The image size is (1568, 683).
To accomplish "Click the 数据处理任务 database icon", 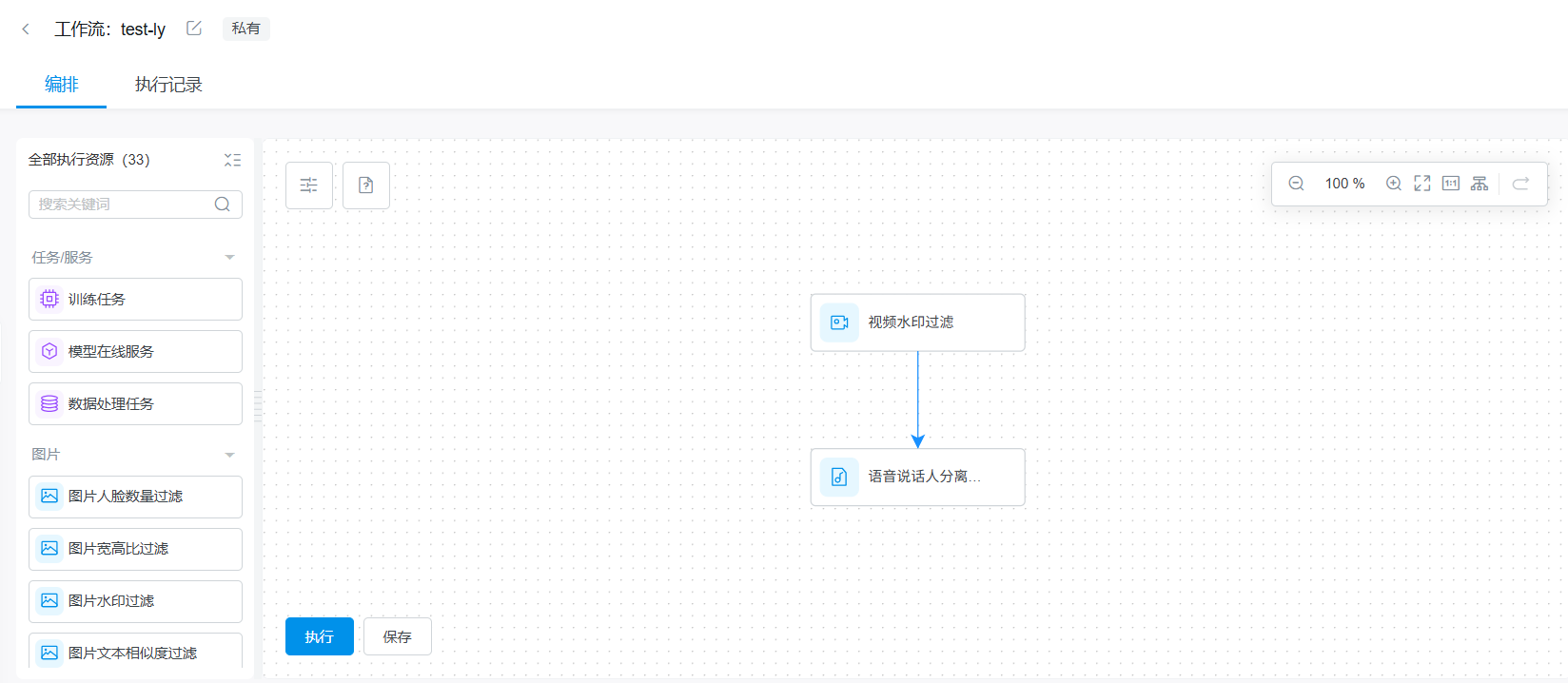I will [49, 403].
